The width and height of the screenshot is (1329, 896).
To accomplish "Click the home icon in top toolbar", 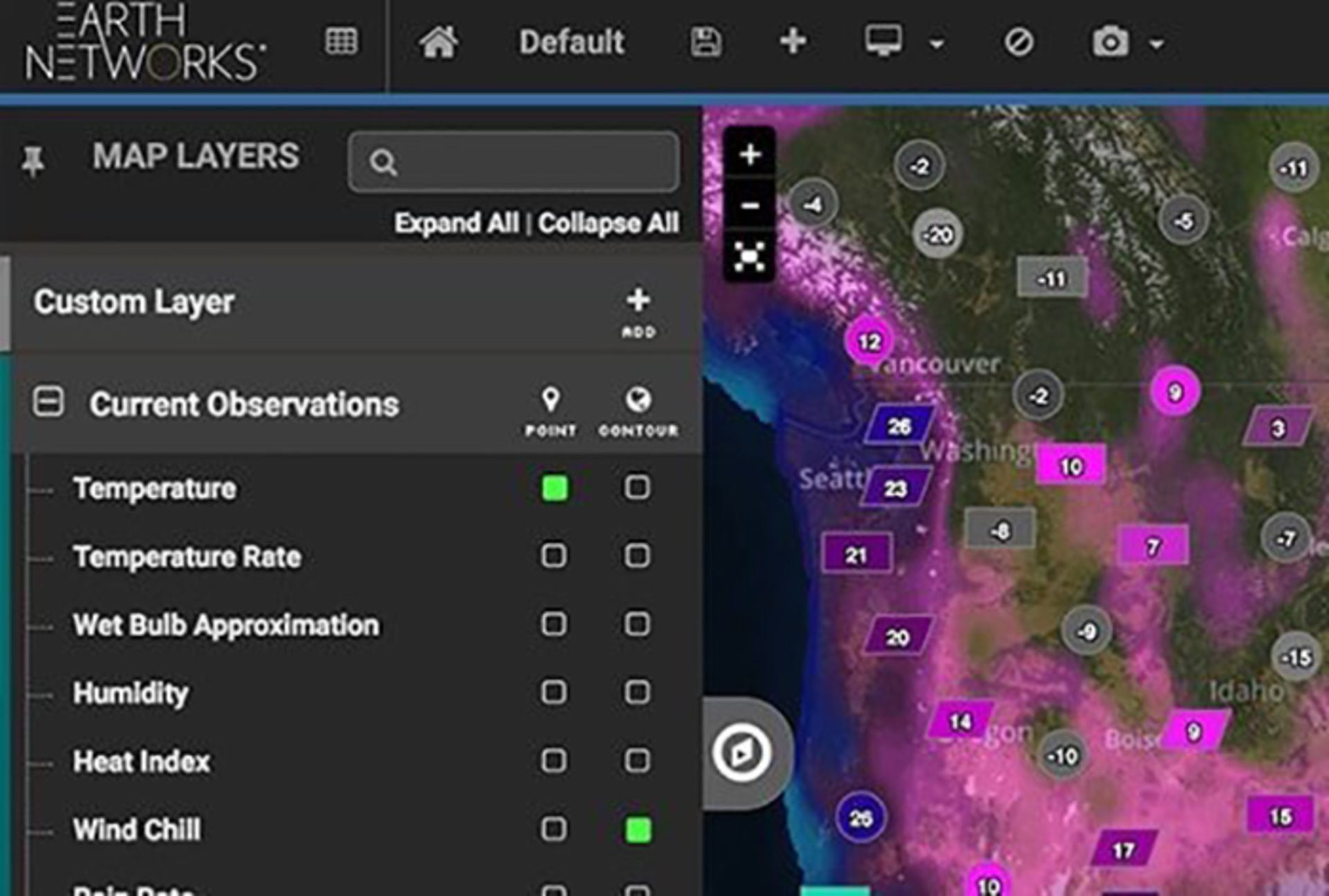I will click(x=438, y=43).
